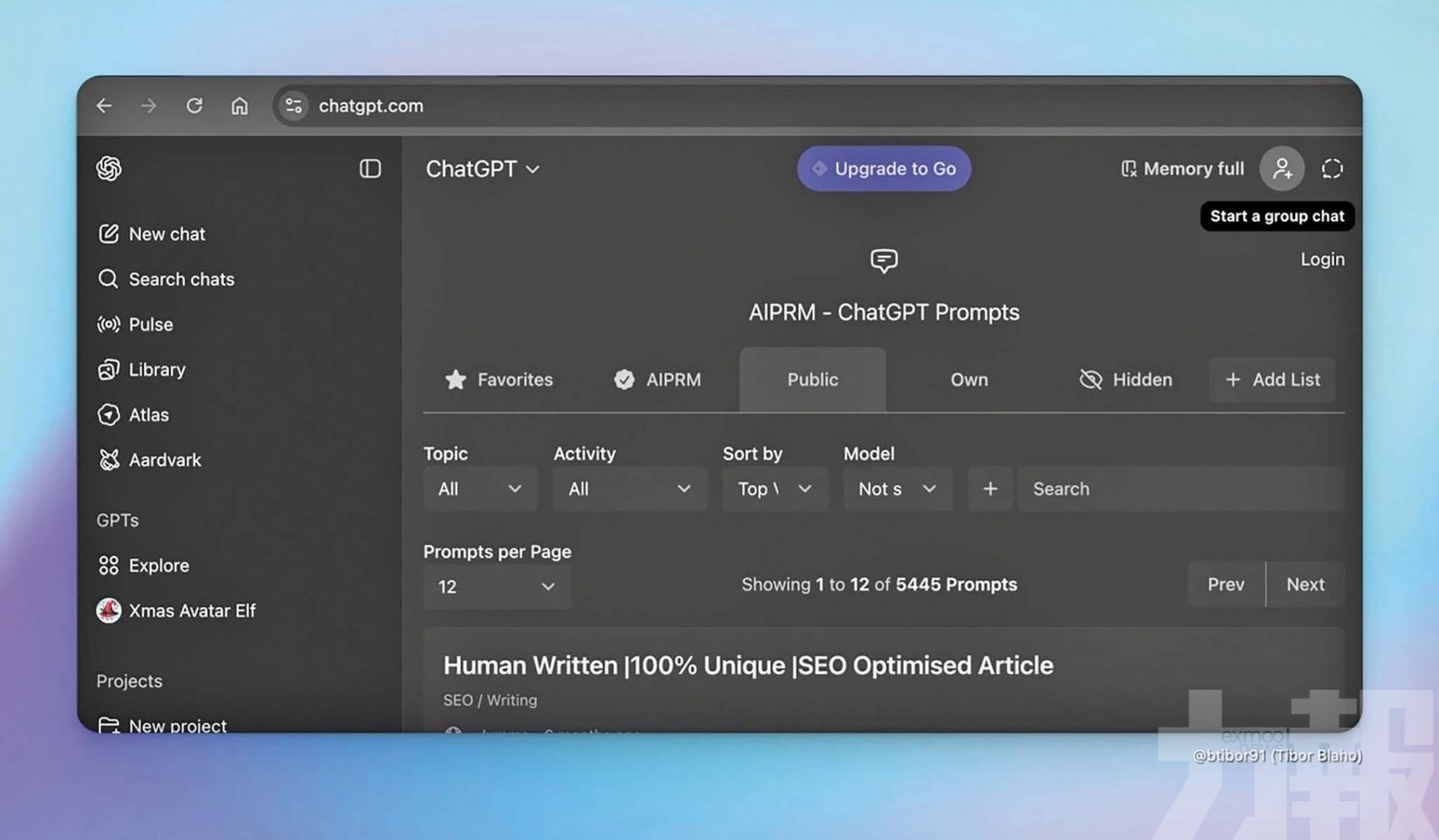The height and width of the screenshot is (840, 1439).
Task: Expand the Topic filter dropdown
Action: click(x=480, y=488)
